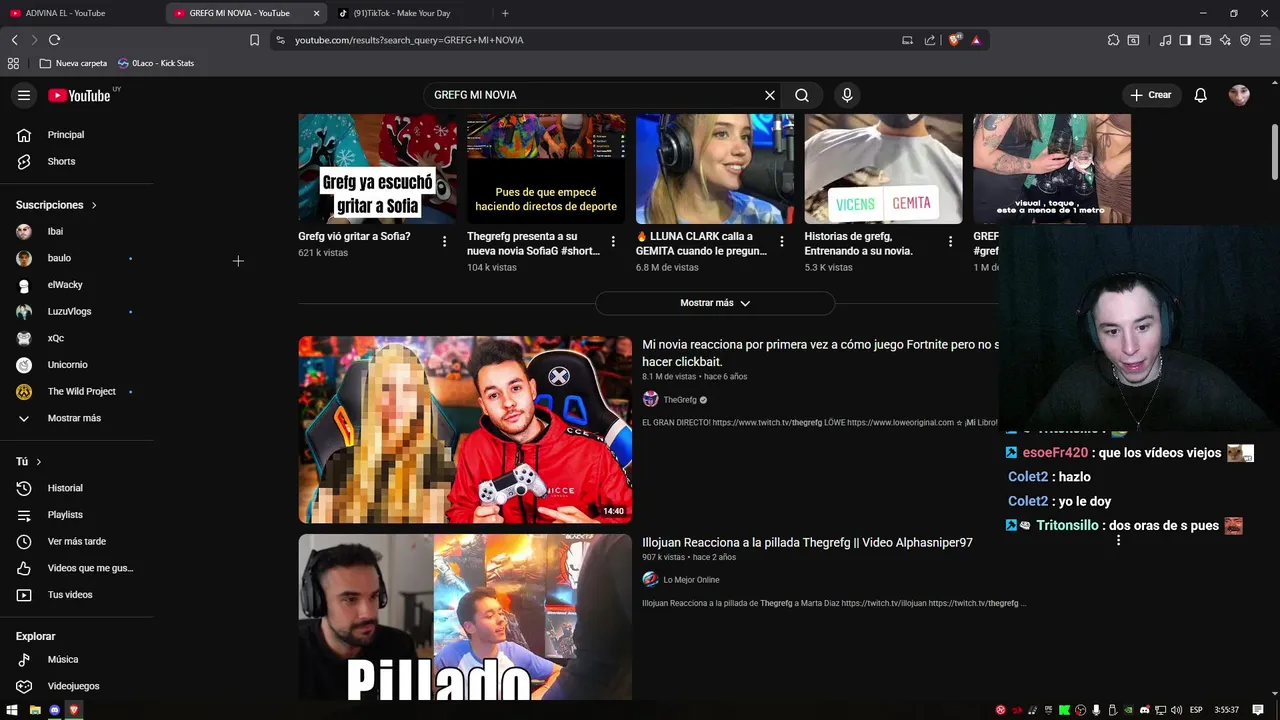Viewport: 1280px width, 720px height.
Task: Open the Brave Rewards triangle icon
Action: point(976,40)
